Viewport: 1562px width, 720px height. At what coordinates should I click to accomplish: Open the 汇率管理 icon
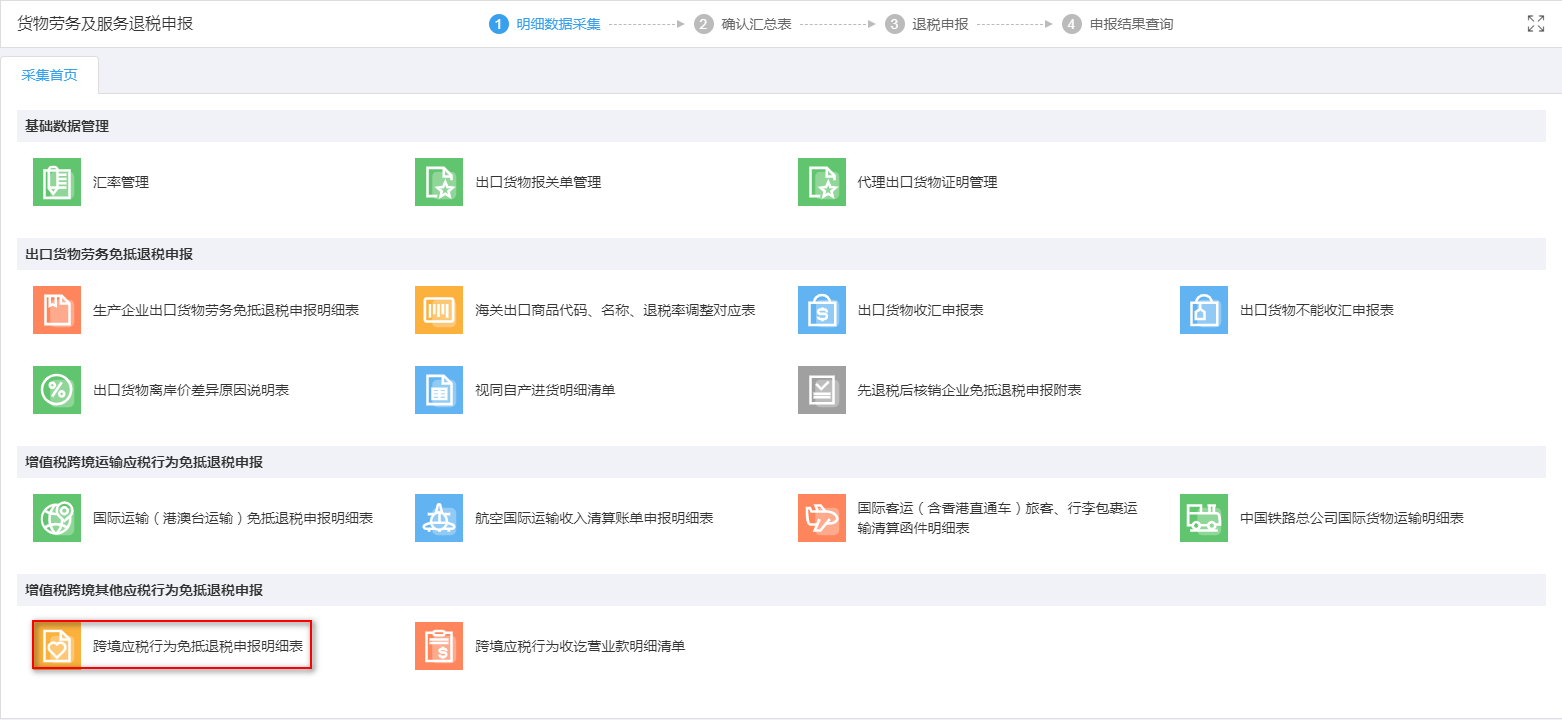(x=57, y=182)
